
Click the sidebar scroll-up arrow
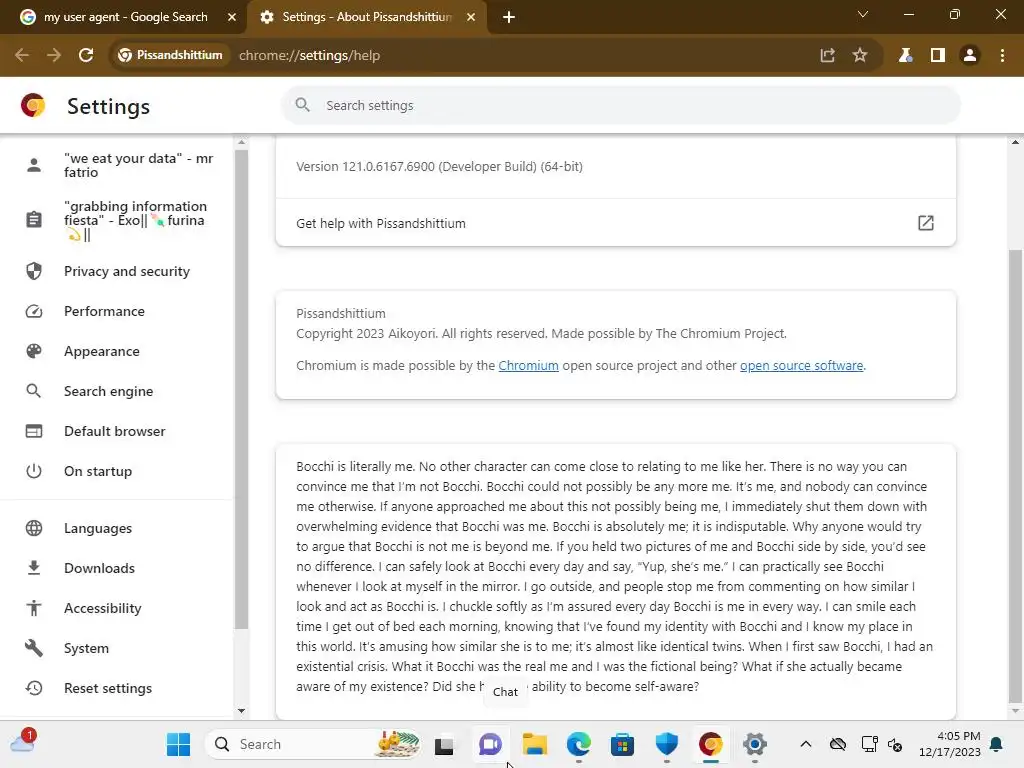click(x=242, y=142)
